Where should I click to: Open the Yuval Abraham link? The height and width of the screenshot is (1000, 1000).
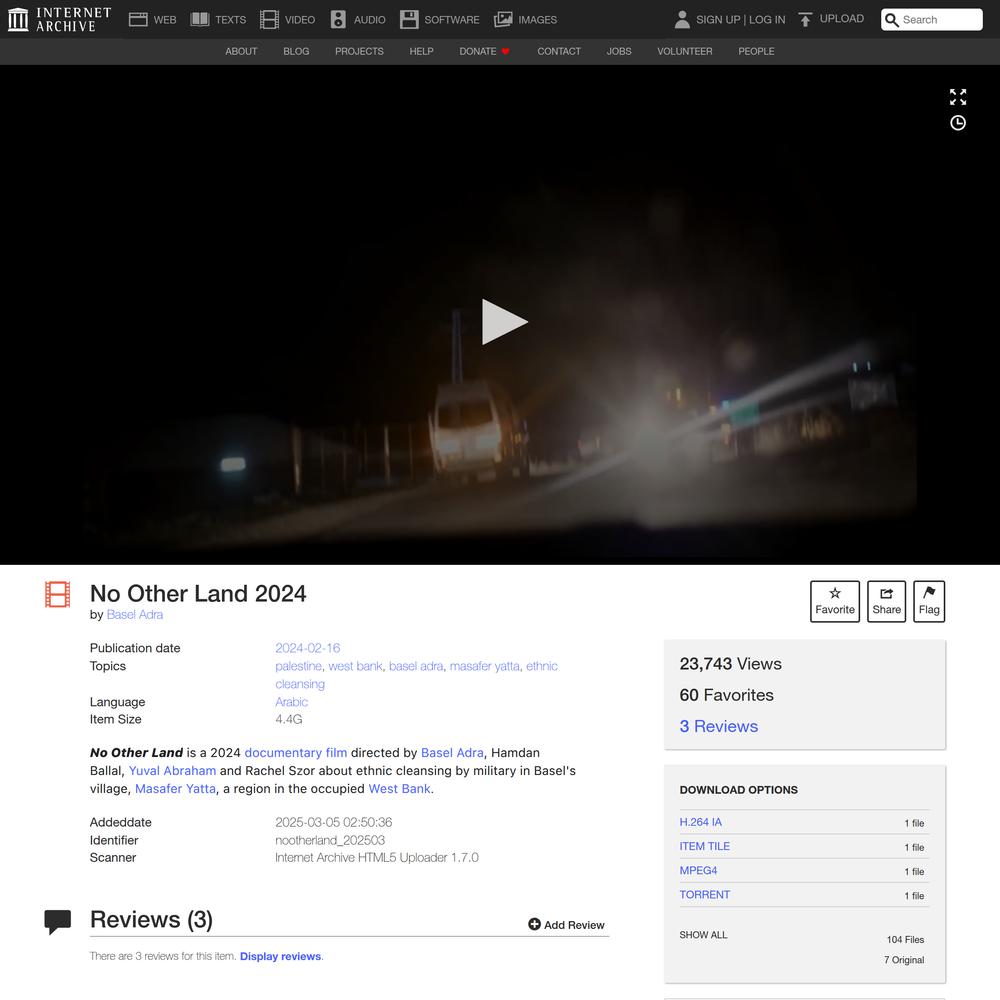pyautogui.click(x=172, y=770)
